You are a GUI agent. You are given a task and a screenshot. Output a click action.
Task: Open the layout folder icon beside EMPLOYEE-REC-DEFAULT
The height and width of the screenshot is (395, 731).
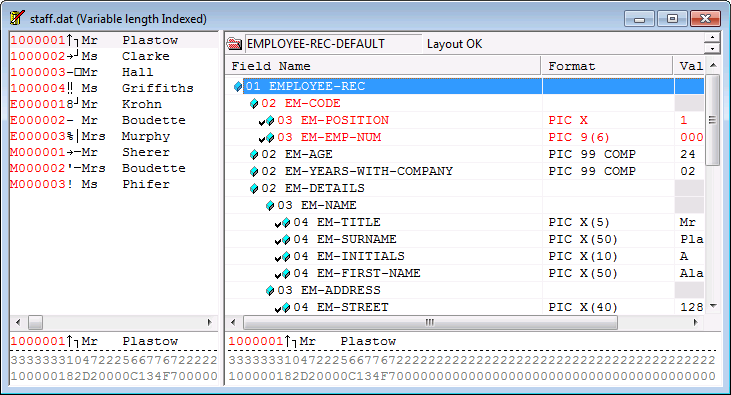[234, 44]
